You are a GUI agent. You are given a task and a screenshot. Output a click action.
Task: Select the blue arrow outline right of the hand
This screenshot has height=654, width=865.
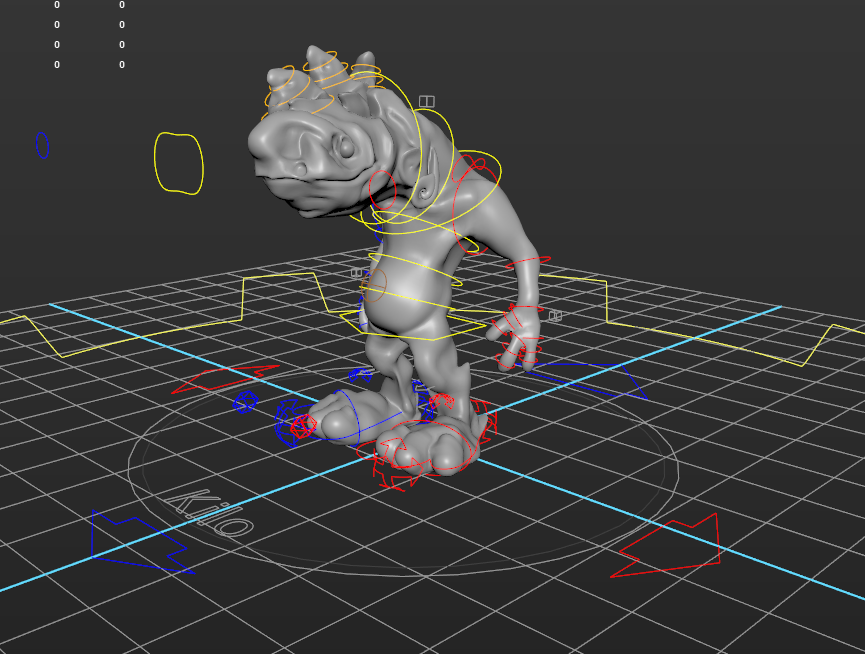(586, 379)
